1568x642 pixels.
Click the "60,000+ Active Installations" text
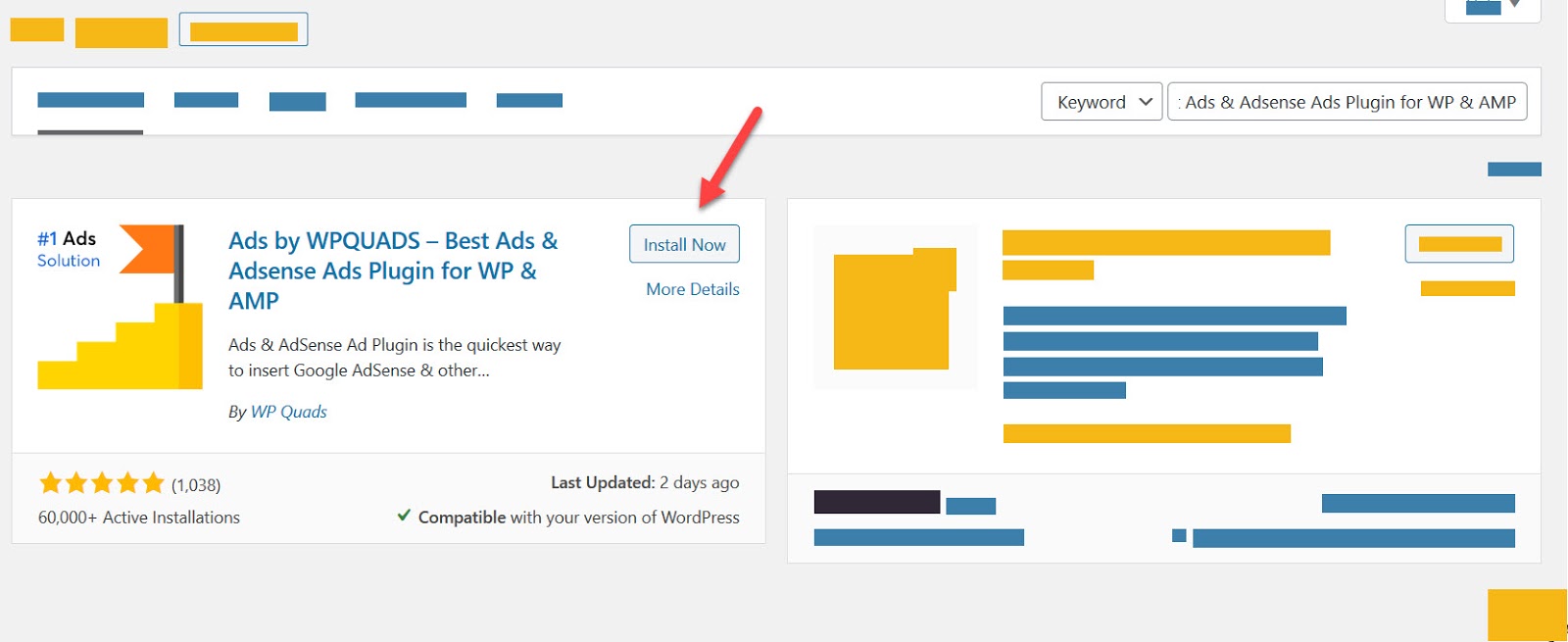pos(139,518)
